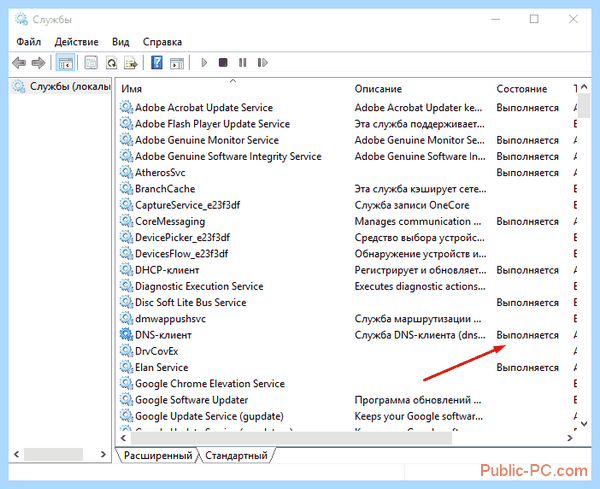Toggle the console tree show/hide button
Viewport: 600px width, 489px height.
pyautogui.click(x=65, y=62)
